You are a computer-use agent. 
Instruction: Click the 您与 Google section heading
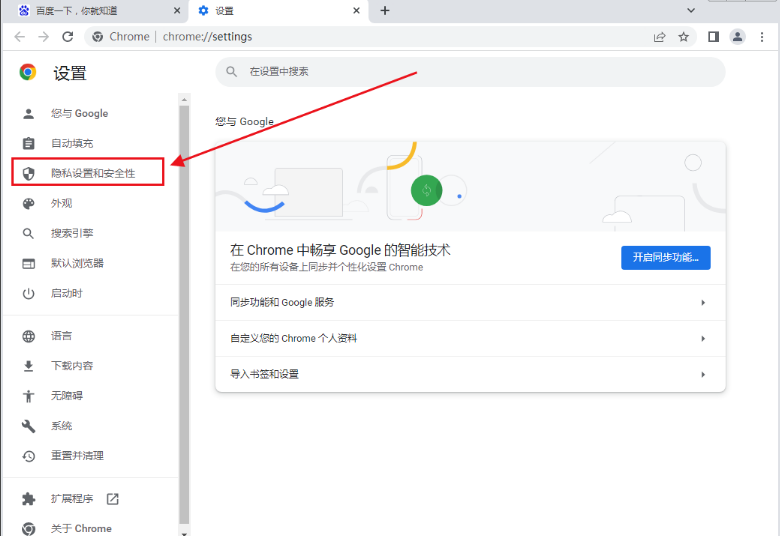(x=244, y=121)
